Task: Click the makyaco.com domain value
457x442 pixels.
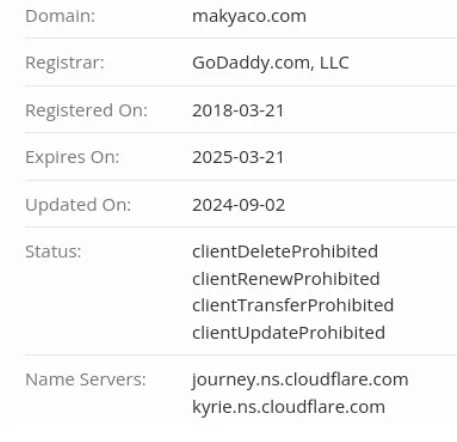Action: [249, 16]
